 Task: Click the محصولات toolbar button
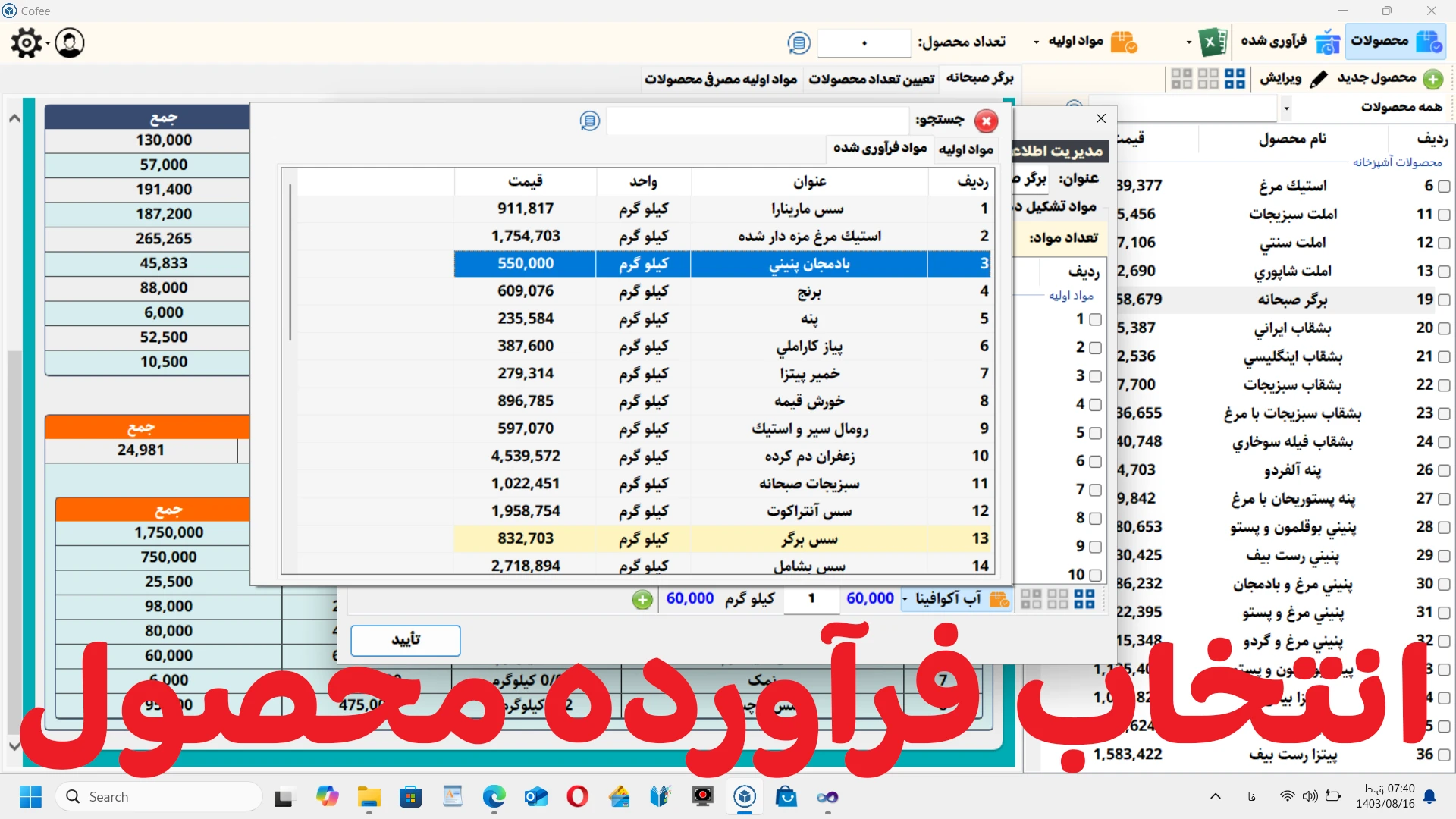1395,42
